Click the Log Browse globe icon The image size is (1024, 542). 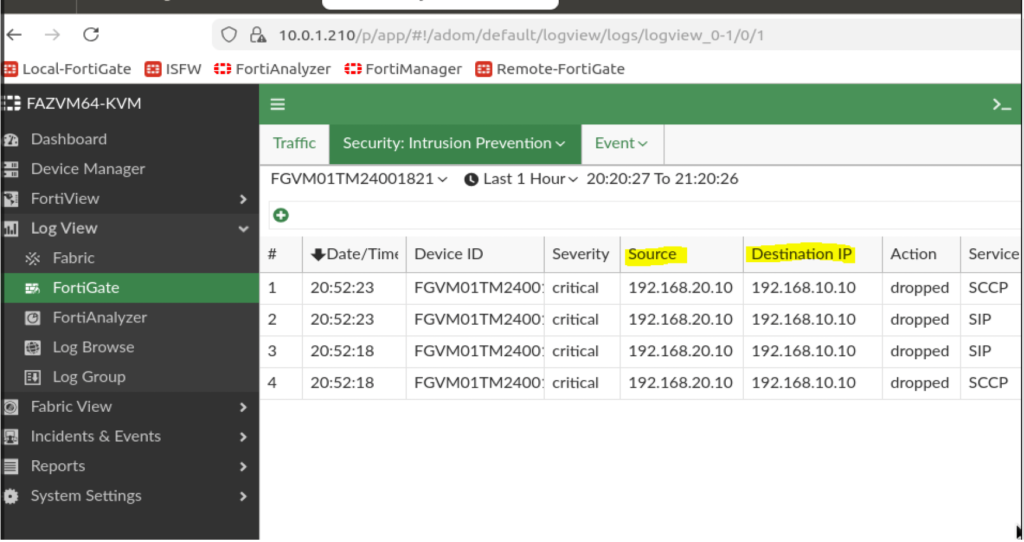click(x=33, y=347)
